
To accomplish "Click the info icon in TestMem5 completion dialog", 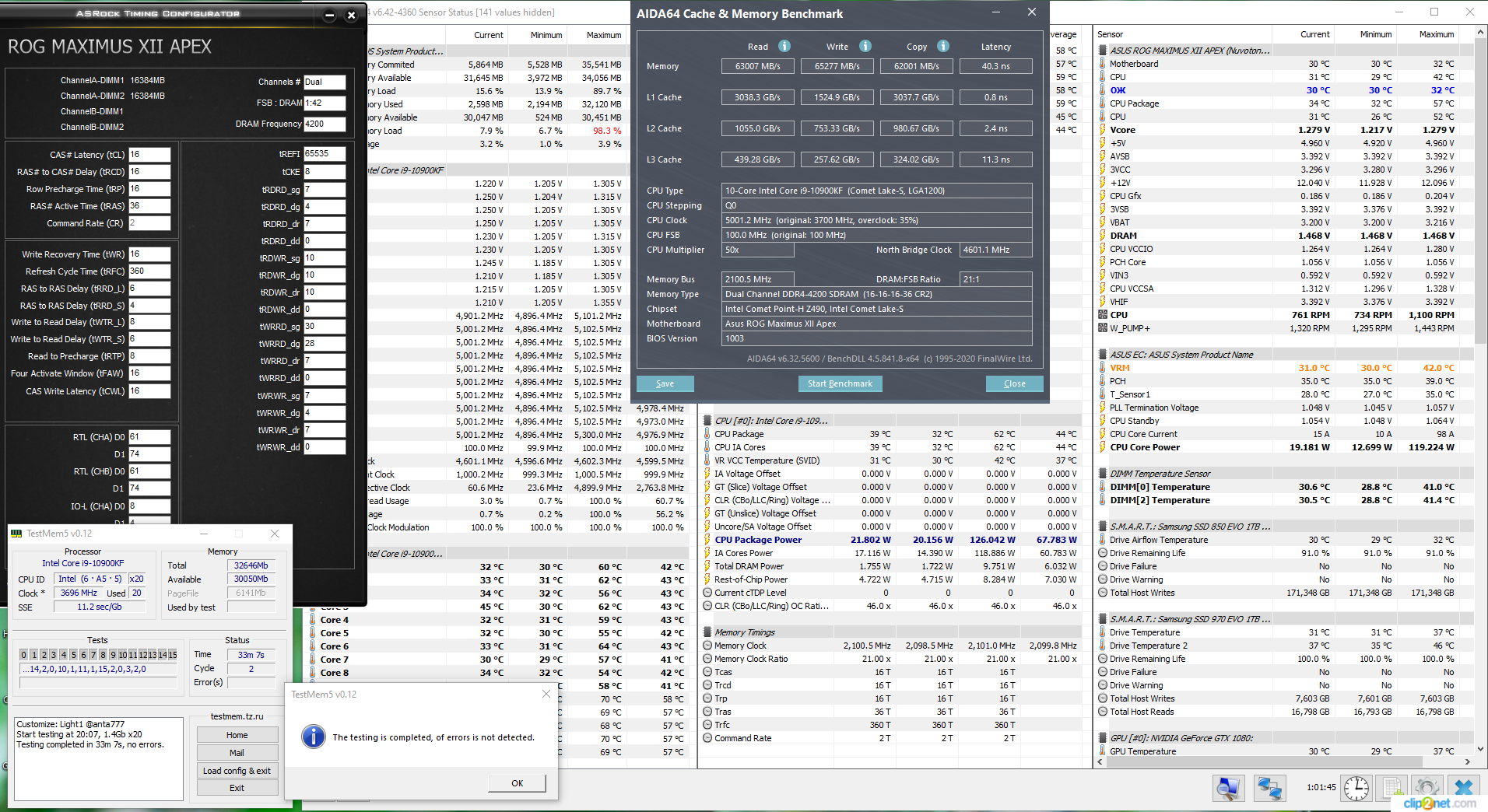I will click(x=314, y=737).
